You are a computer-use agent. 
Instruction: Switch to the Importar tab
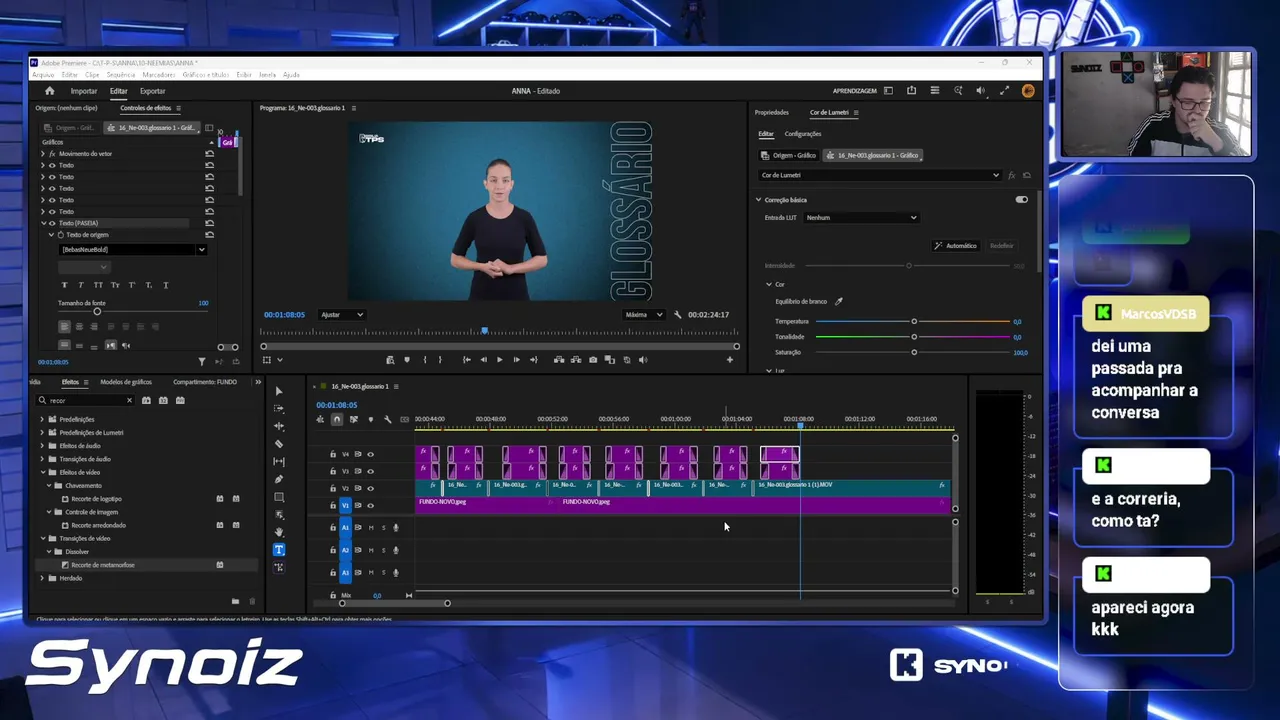84,91
